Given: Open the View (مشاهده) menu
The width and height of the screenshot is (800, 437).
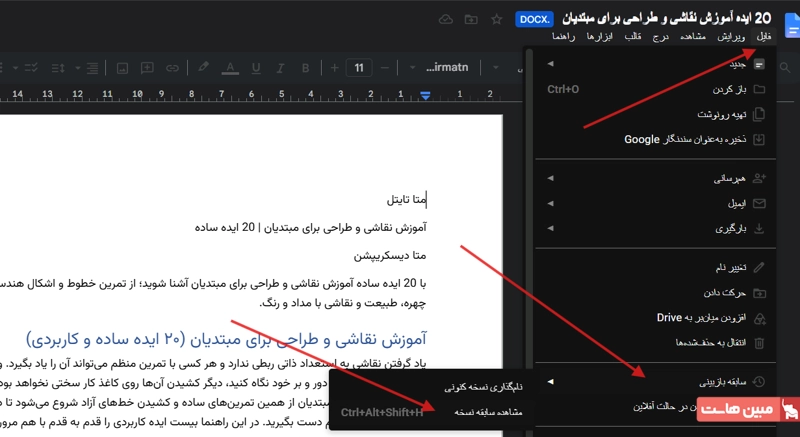Looking at the screenshot, I should [693, 36].
